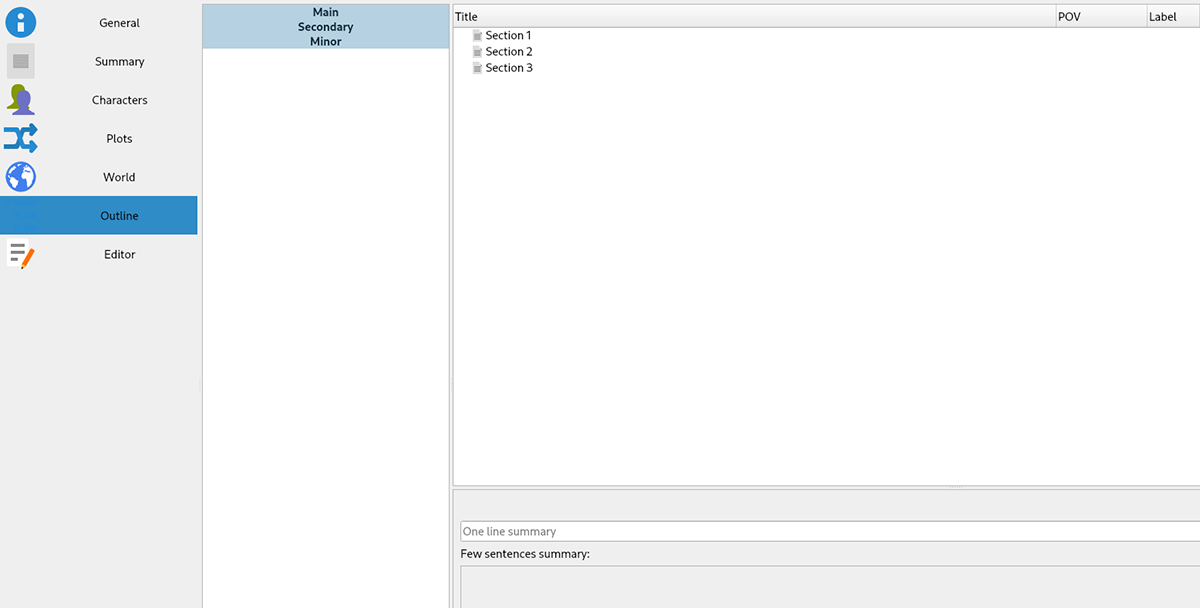Select the Section 2 row
This screenshot has width=1200, height=608.
[826, 52]
